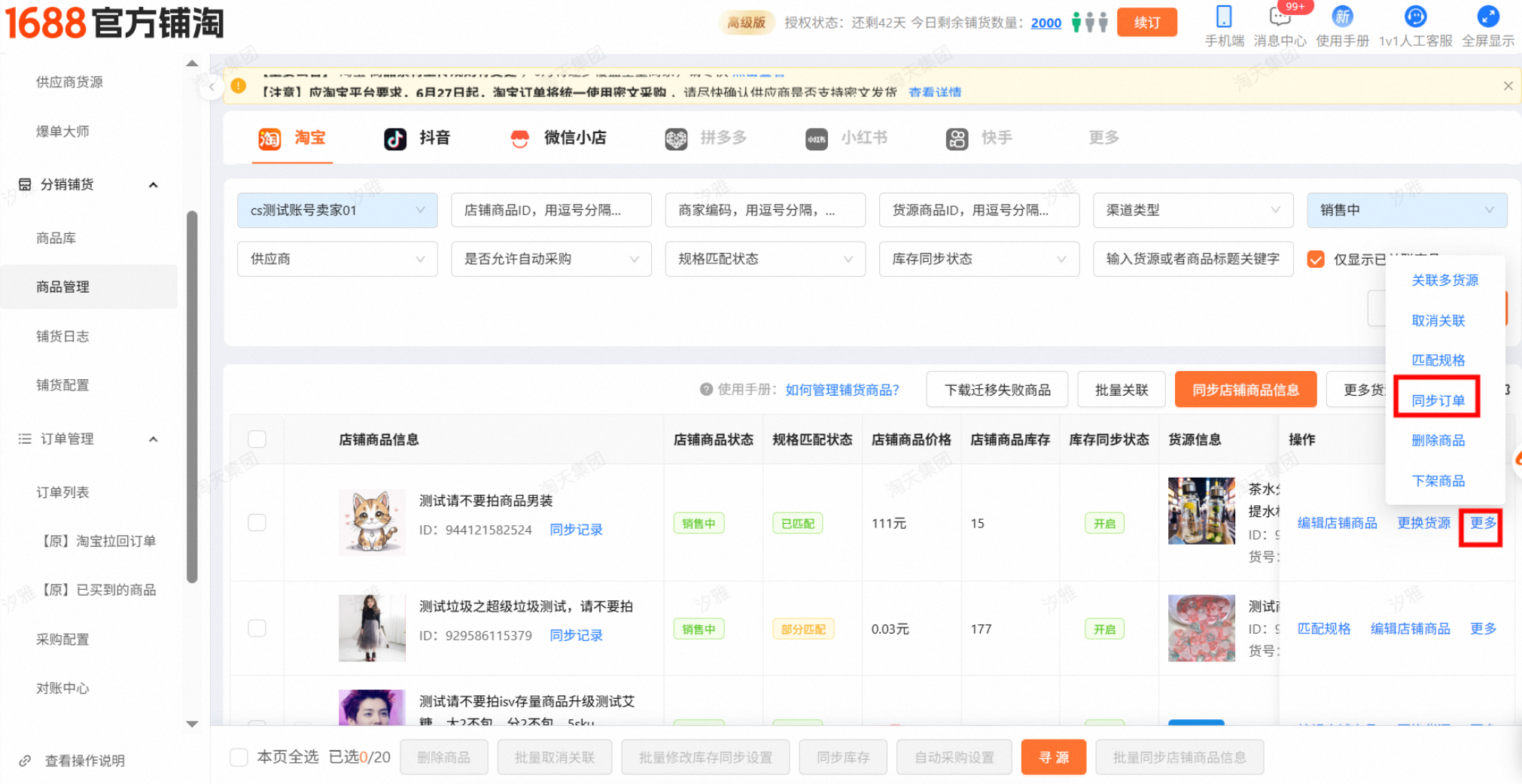1522x784 pixels.
Task: Open the 供应商 dropdown
Action: coord(337,259)
